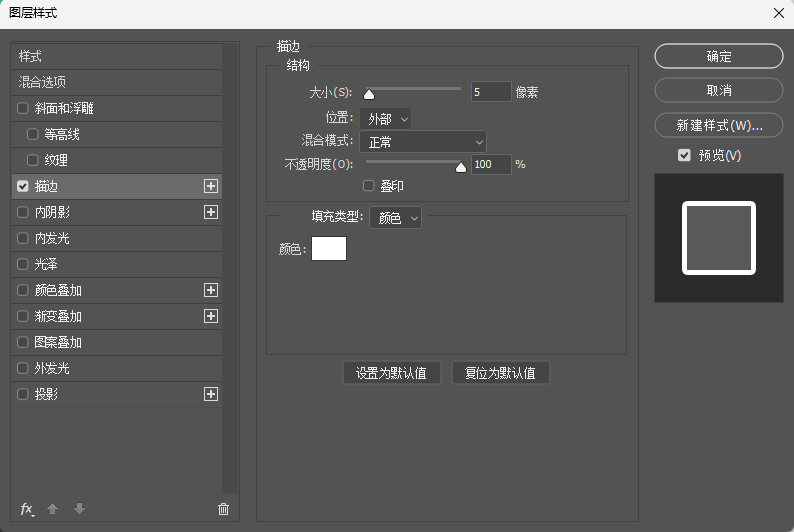Close the 图层样式 dialog
The image size is (794, 532).
point(779,13)
